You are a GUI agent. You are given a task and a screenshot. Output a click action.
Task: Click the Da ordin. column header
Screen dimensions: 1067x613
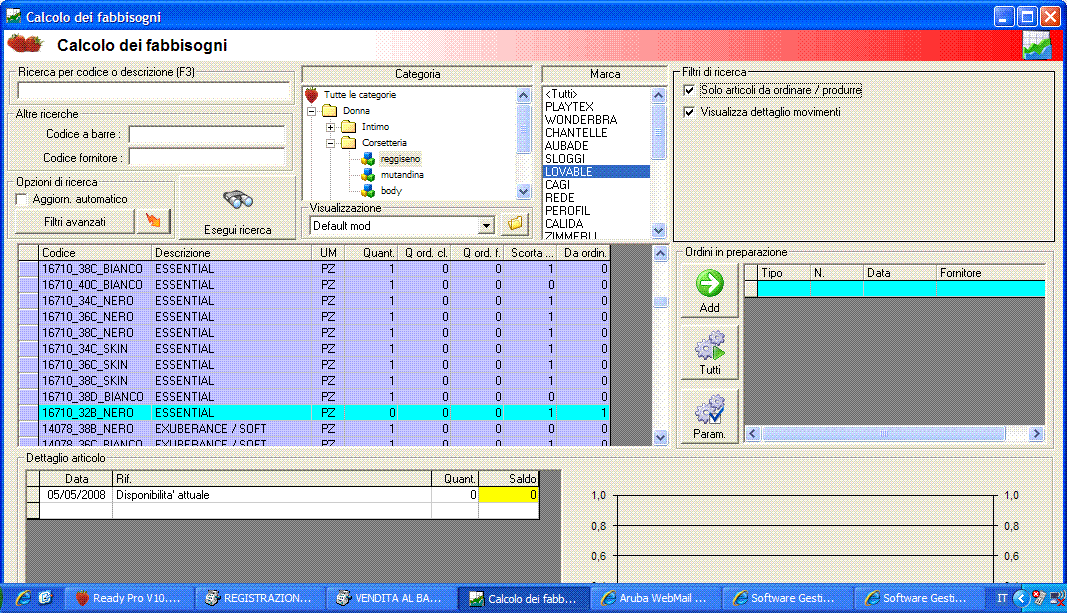click(584, 252)
